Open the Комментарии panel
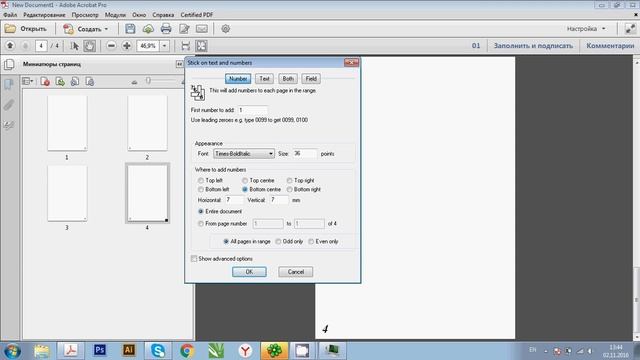The width and height of the screenshot is (640, 360). [610, 46]
